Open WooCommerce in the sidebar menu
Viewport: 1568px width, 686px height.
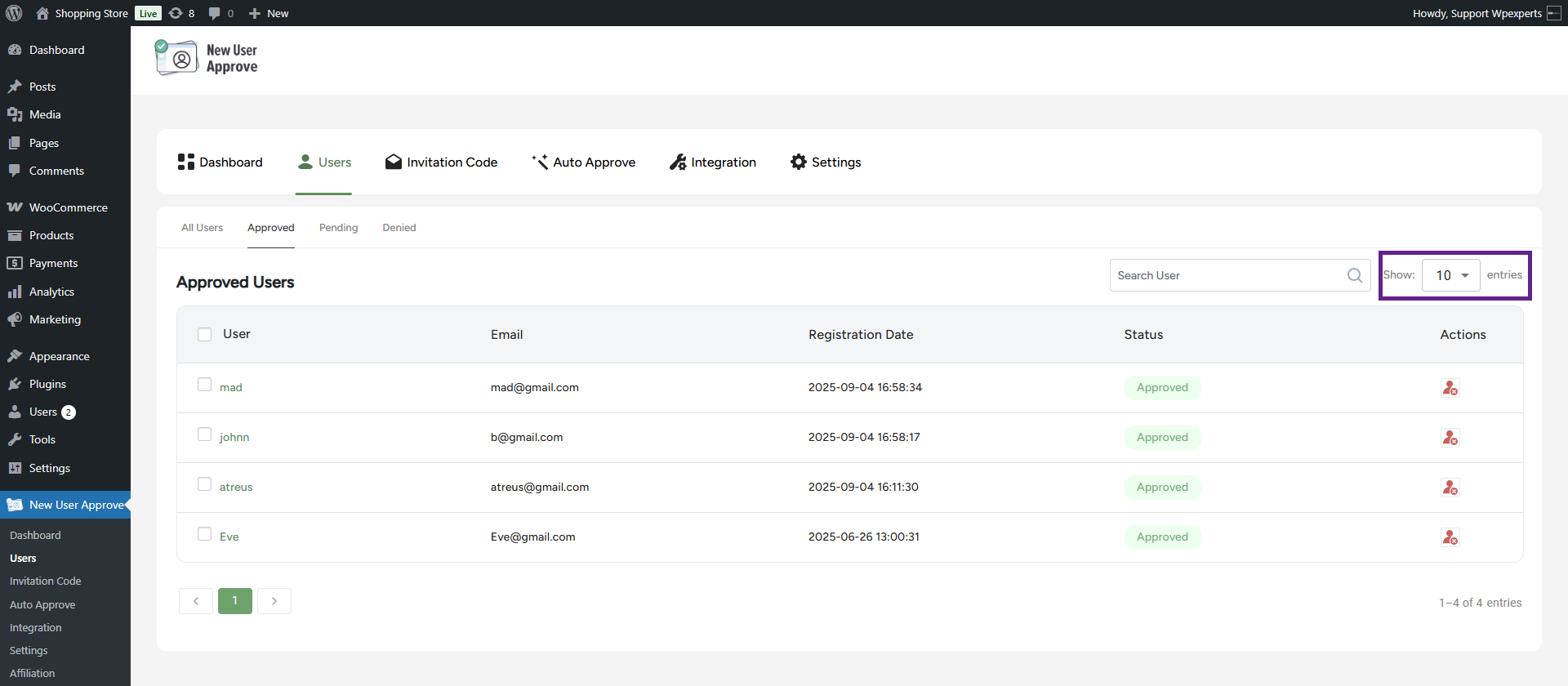(68, 207)
